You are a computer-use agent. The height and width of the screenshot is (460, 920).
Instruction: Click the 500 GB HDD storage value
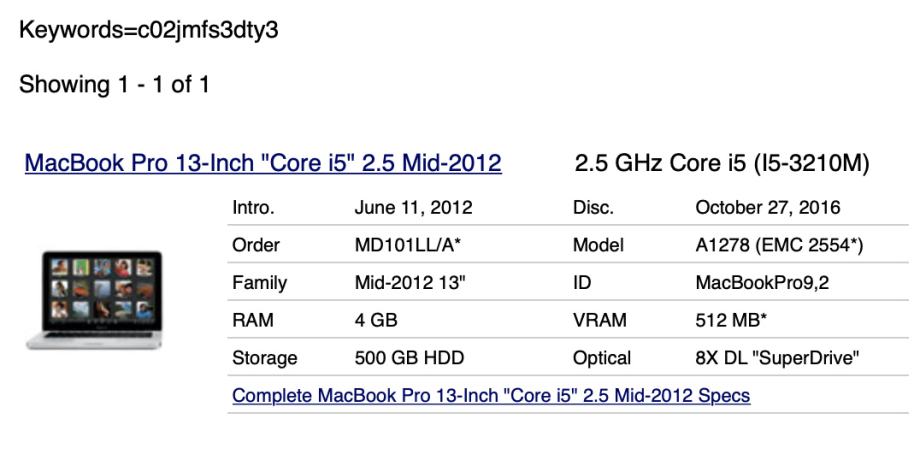coord(407,357)
